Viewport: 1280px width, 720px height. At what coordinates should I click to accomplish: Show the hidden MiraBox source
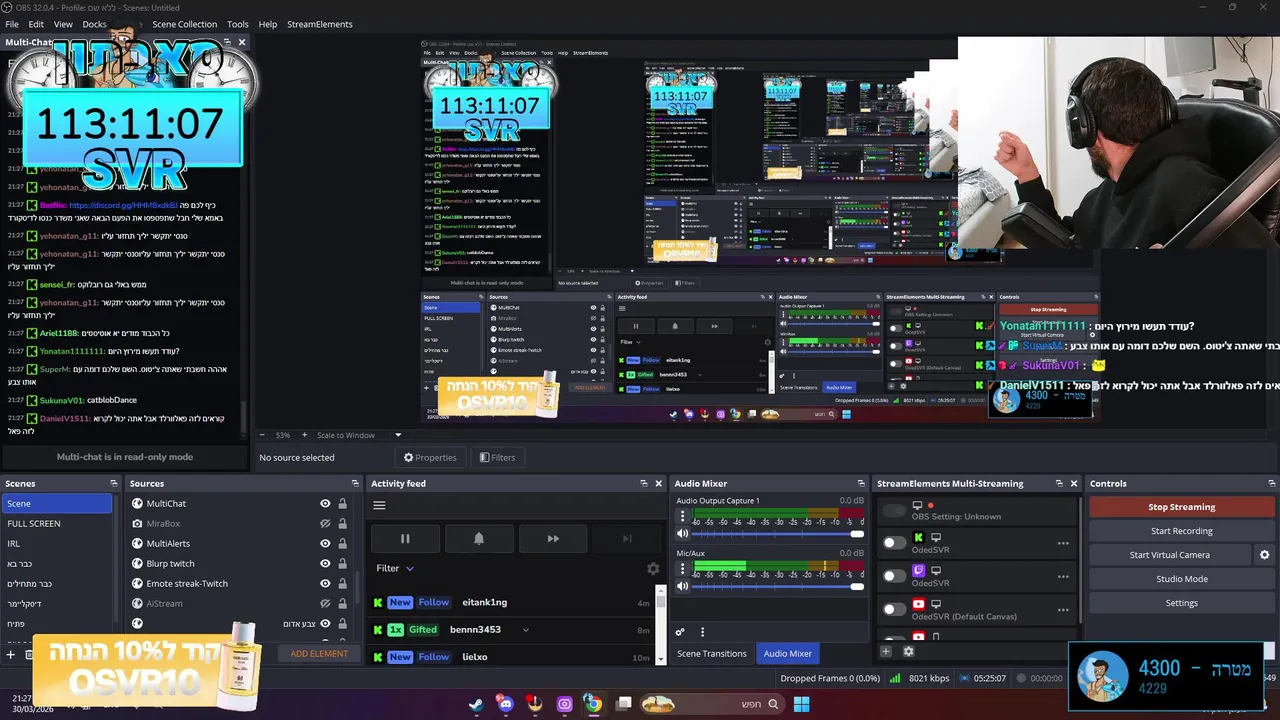(x=325, y=524)
